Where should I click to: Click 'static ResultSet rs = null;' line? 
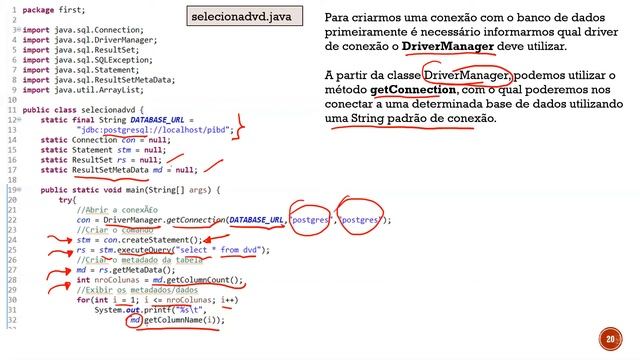[101, 160]
